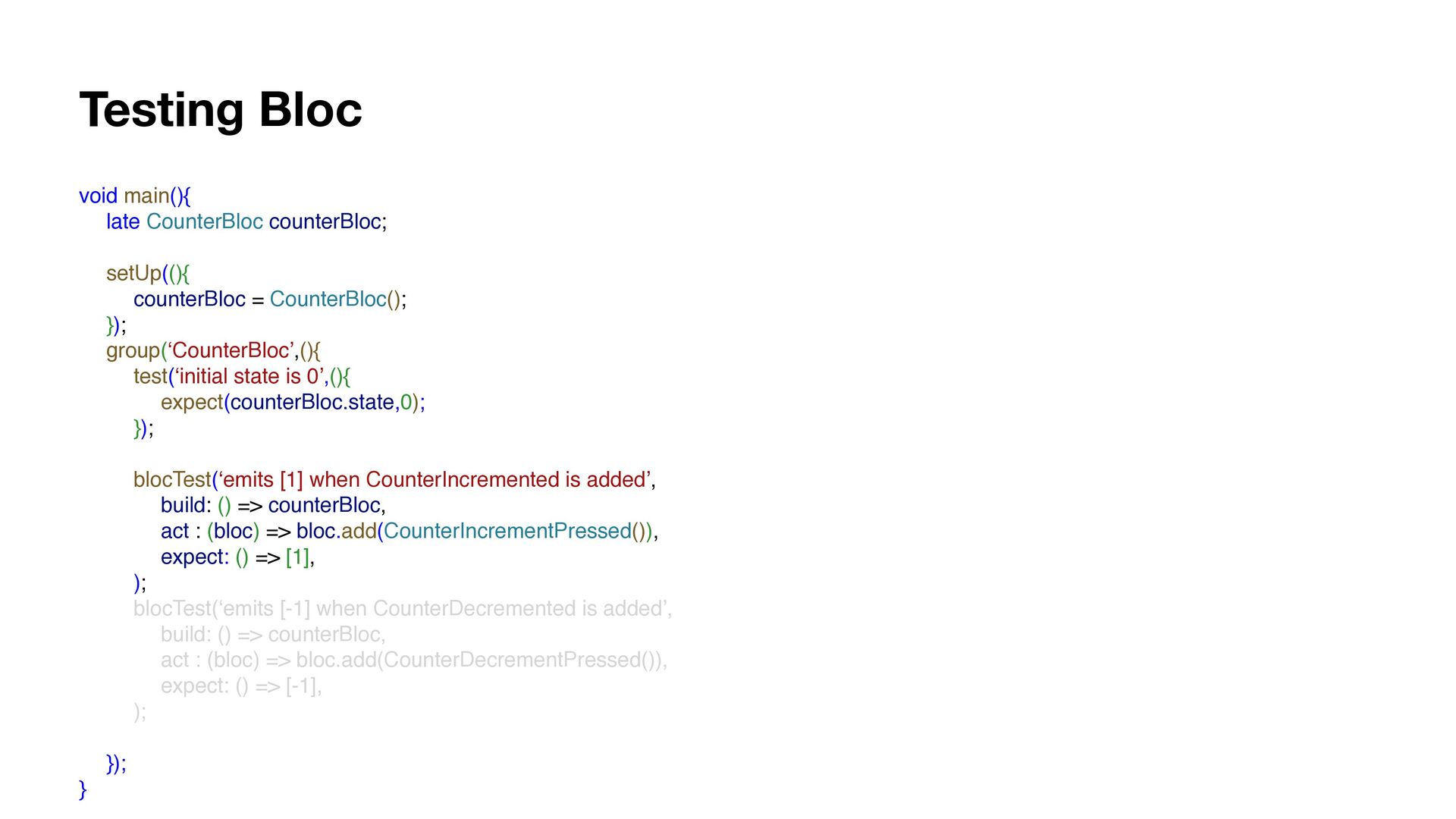
Task: Click the '});' closing the group block
Action: coord(116,764)
